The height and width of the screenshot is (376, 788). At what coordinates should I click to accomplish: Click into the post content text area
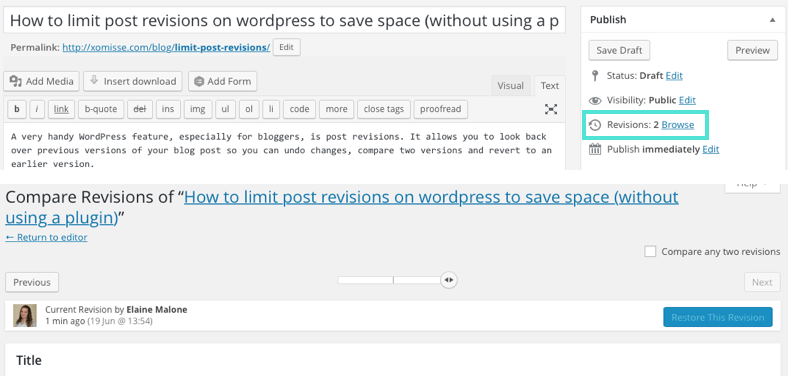(x=284, y=146)
